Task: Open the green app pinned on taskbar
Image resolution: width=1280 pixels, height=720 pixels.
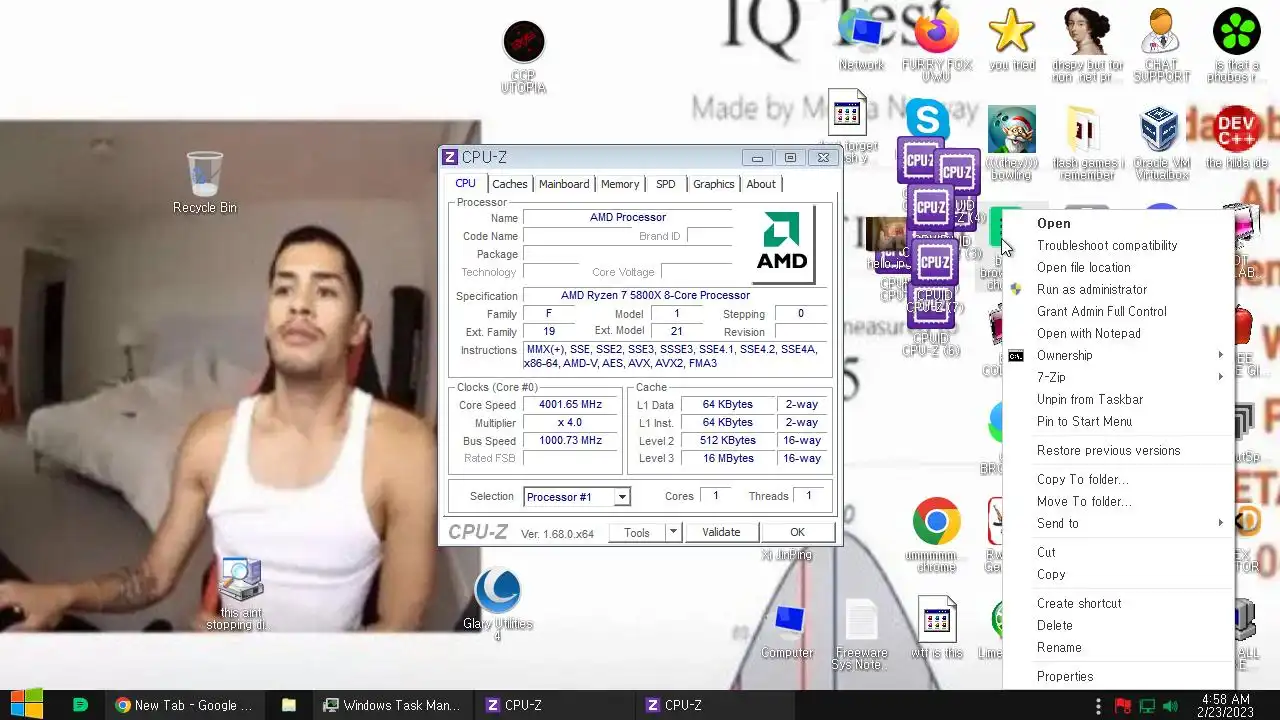Action: click(x=81, y=705)
